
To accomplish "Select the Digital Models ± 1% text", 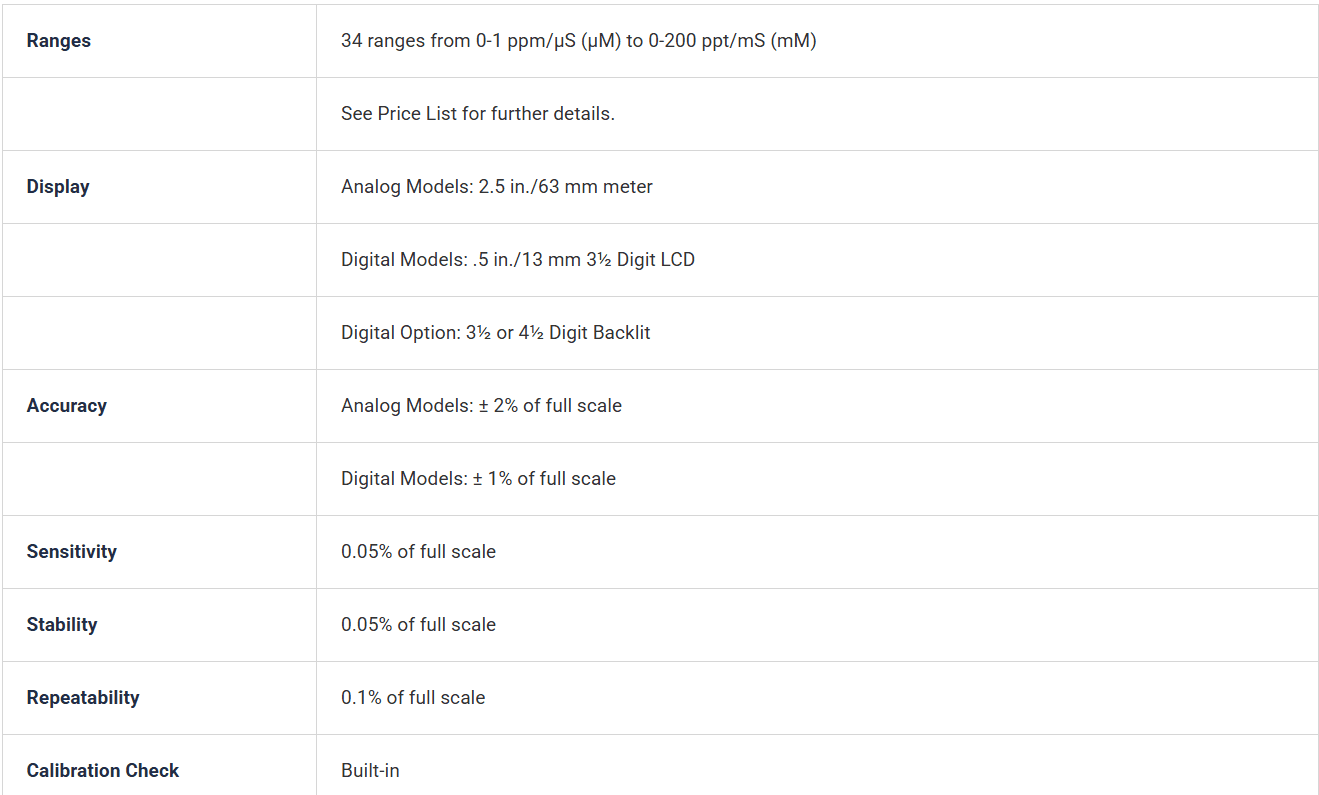I will click(x=478, y=479).
